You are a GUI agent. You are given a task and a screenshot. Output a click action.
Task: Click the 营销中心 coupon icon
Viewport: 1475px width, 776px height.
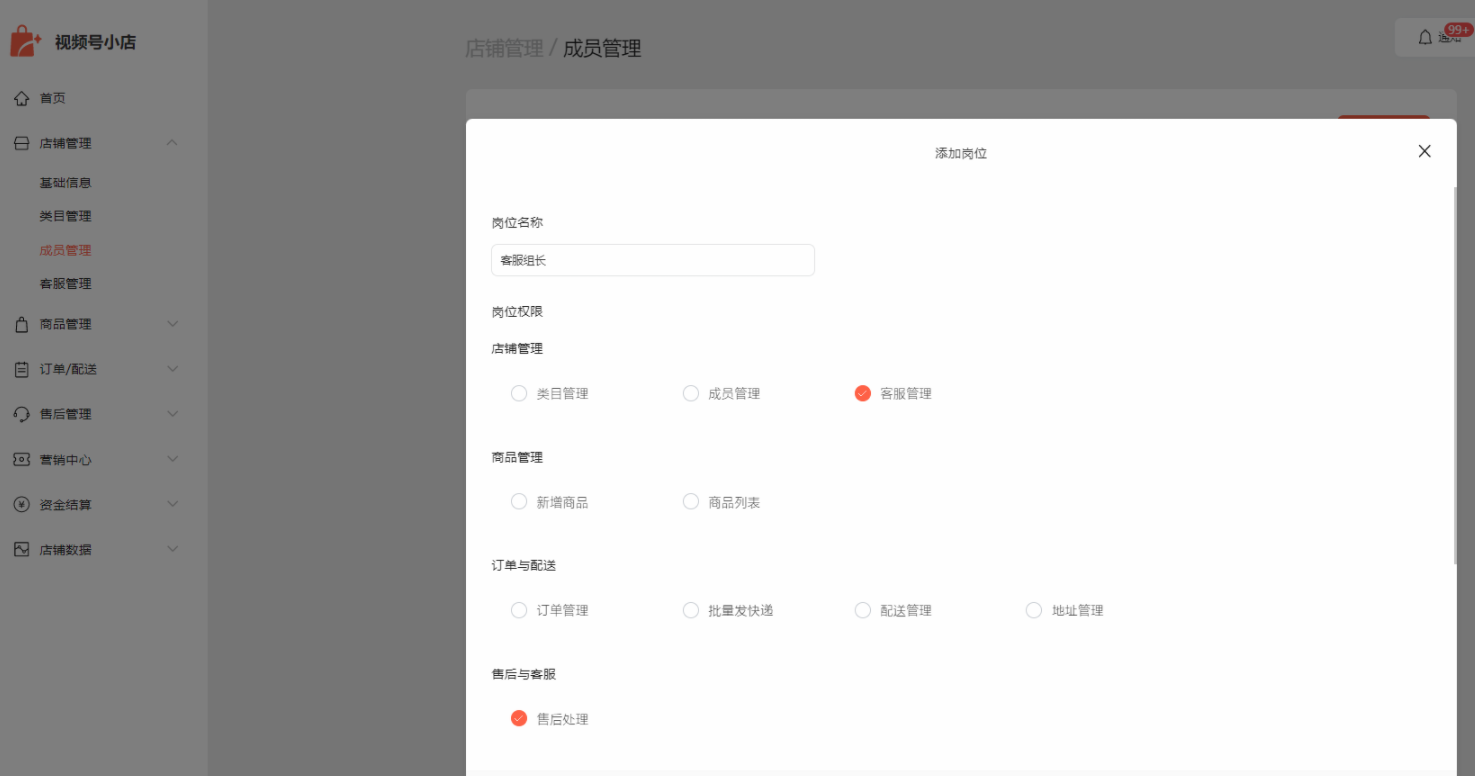pyautogui.click(x=21, y=459)
